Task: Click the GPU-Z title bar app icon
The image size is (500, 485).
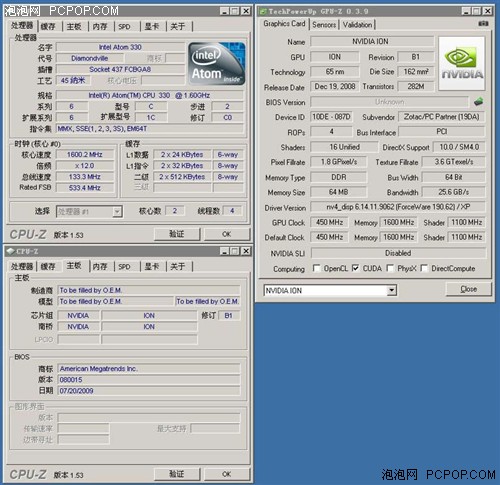Action: click(x=263, y=11)
